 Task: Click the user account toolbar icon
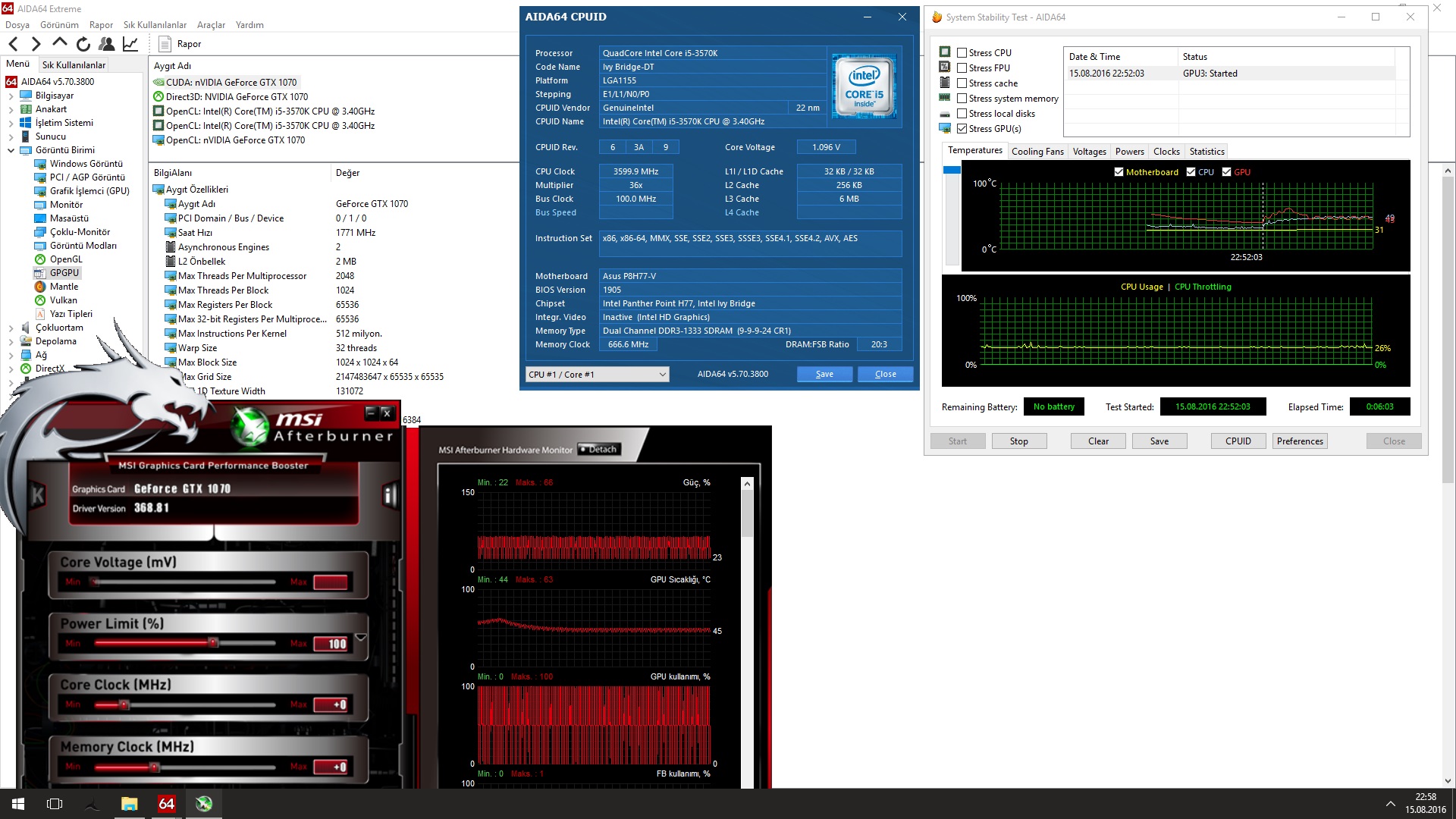(107, 45)
